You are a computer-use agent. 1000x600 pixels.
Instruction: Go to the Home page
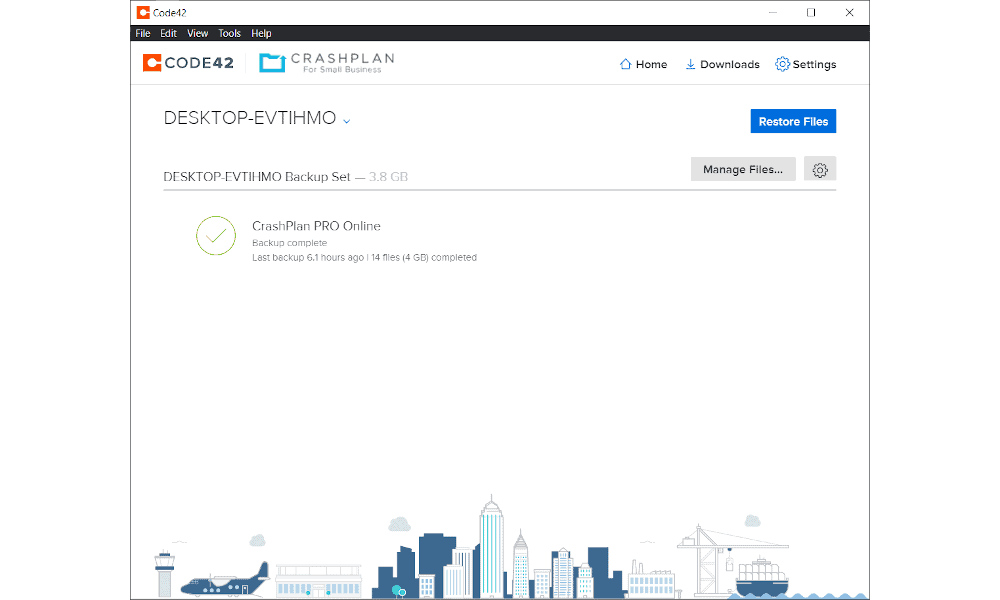pos(643,64)
